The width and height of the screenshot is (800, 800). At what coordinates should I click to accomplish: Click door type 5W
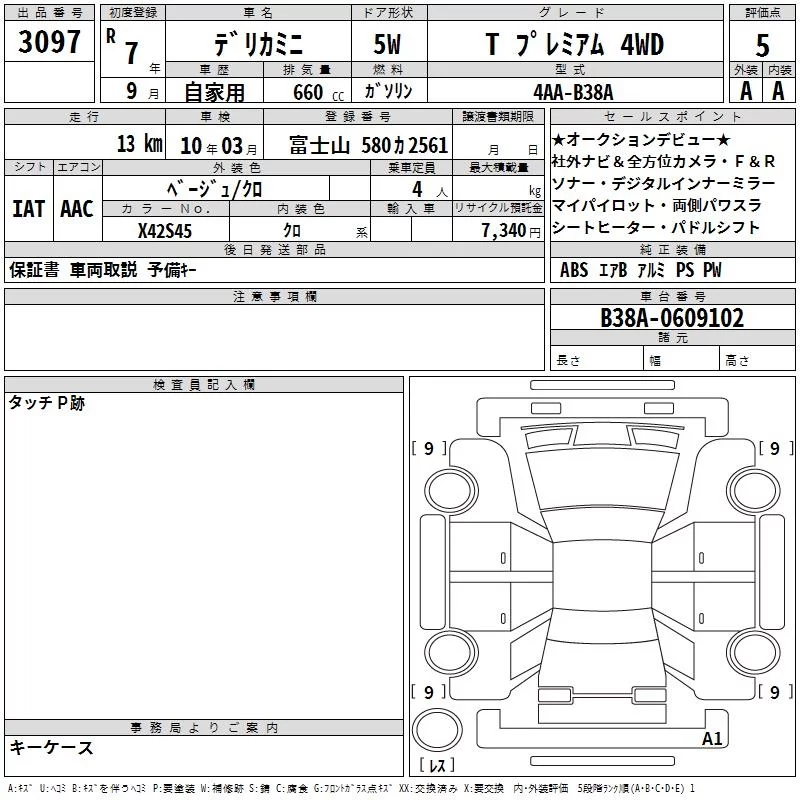click(387, 44)
